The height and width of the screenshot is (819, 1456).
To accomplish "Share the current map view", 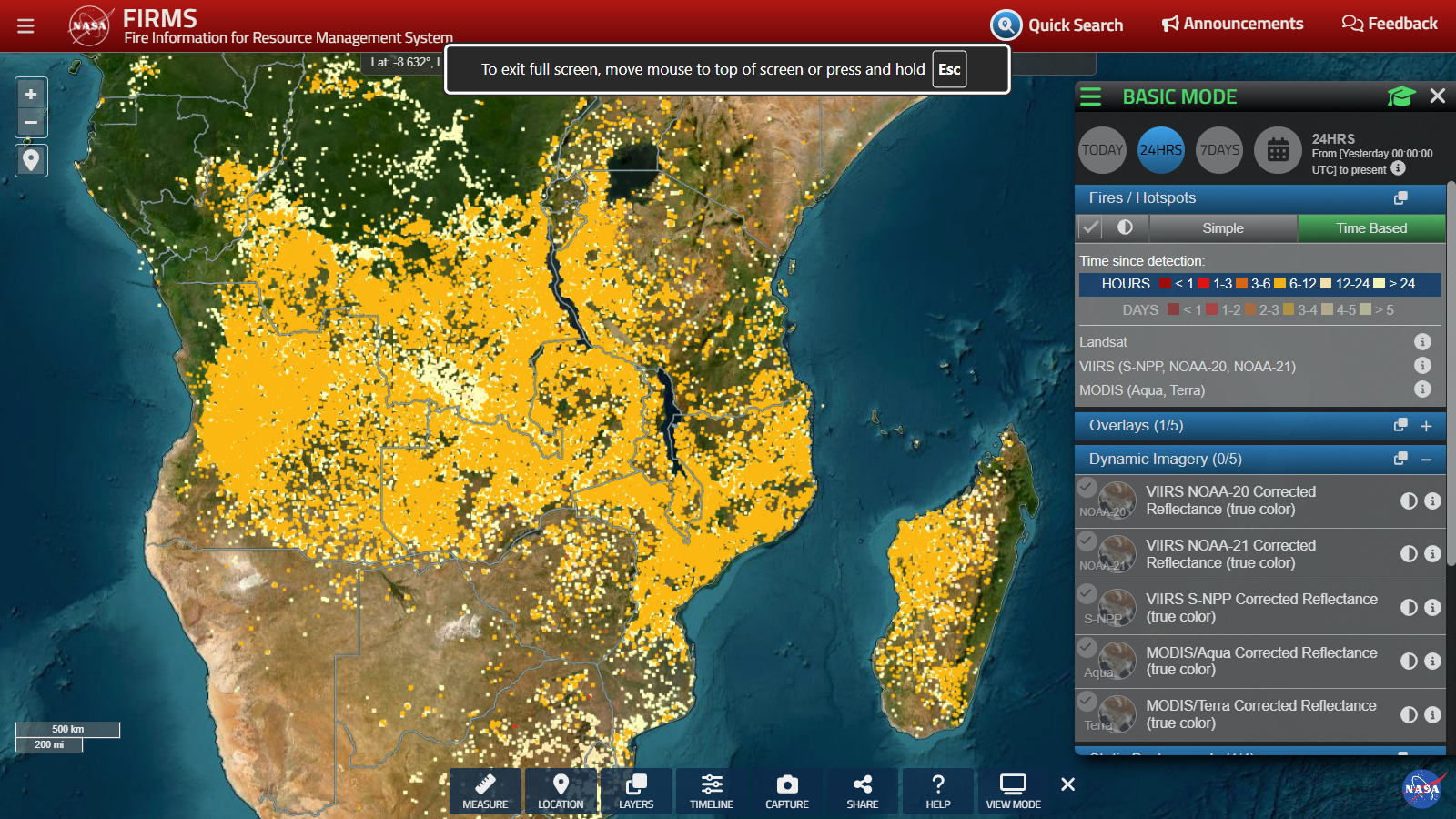I will tap(863, 791).
